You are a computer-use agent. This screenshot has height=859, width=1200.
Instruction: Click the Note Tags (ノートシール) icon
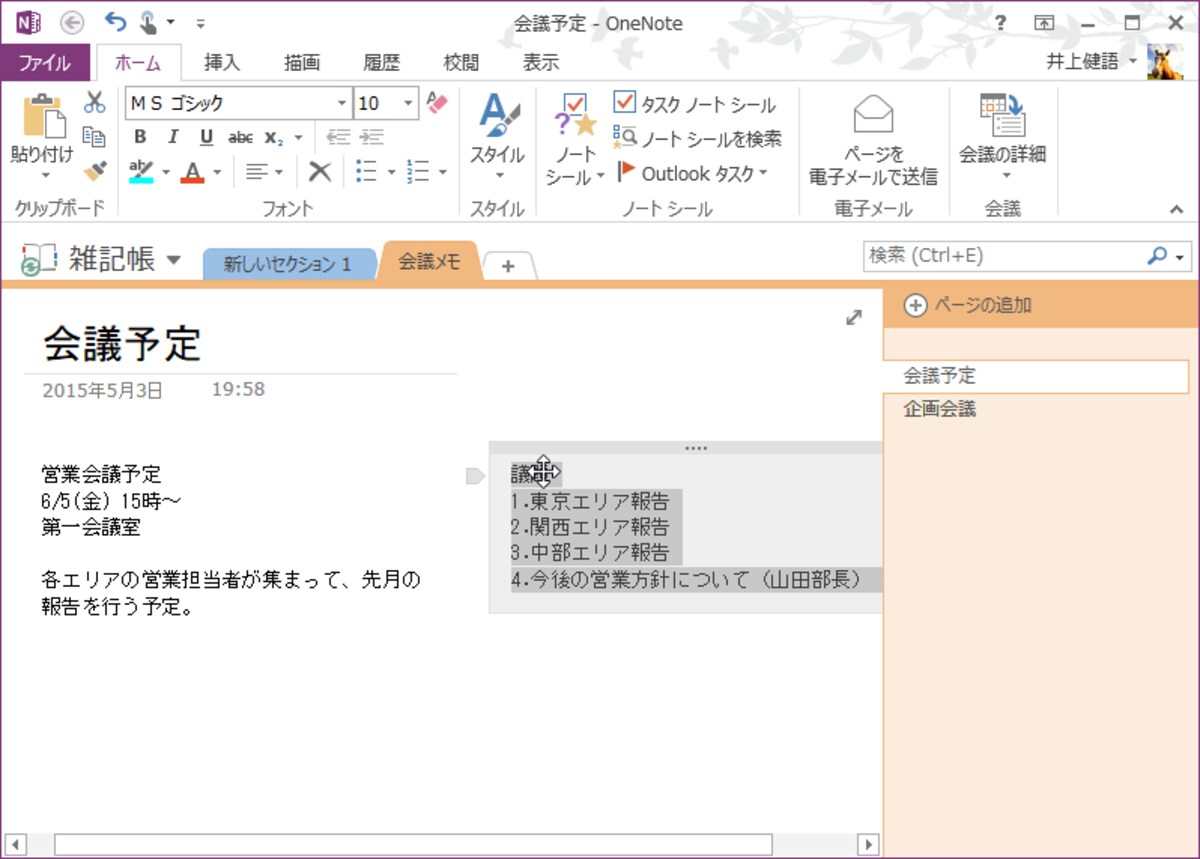tap(575, 115)
